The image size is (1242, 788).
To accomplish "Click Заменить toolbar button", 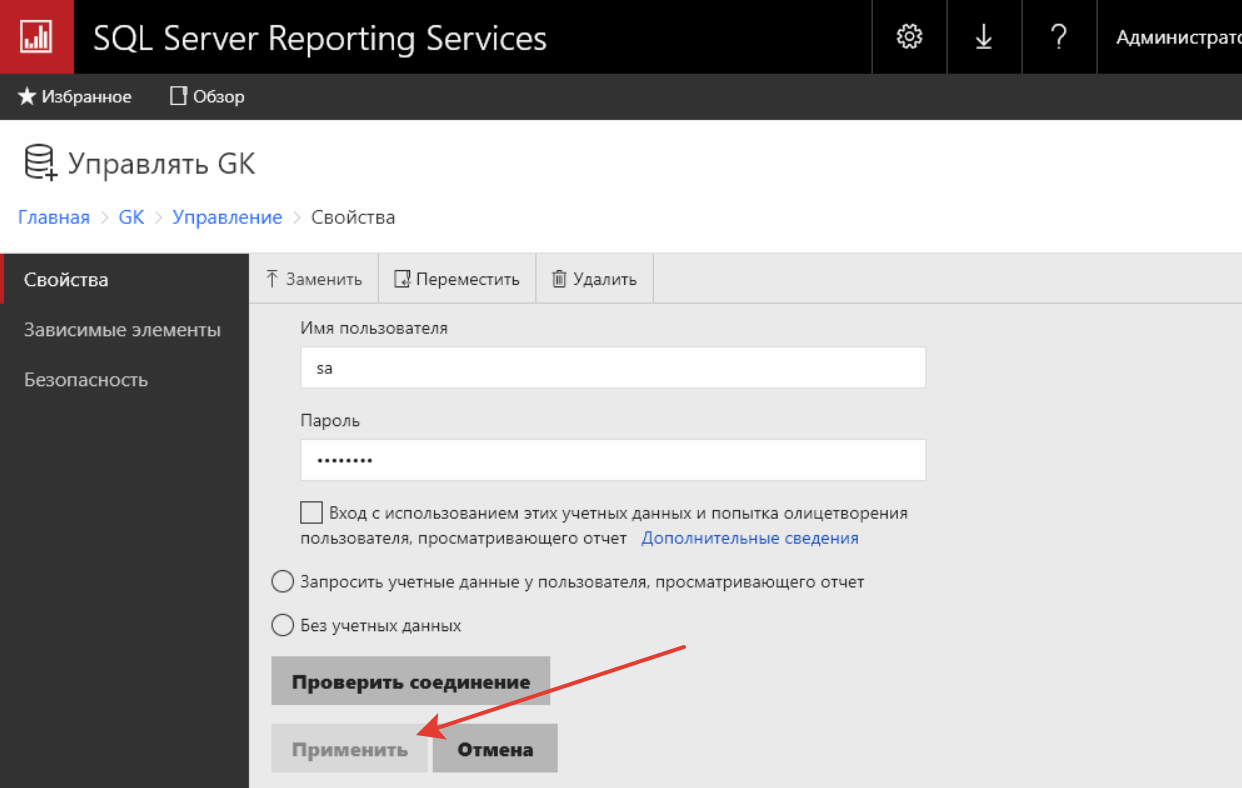I will tap(313, 279).
